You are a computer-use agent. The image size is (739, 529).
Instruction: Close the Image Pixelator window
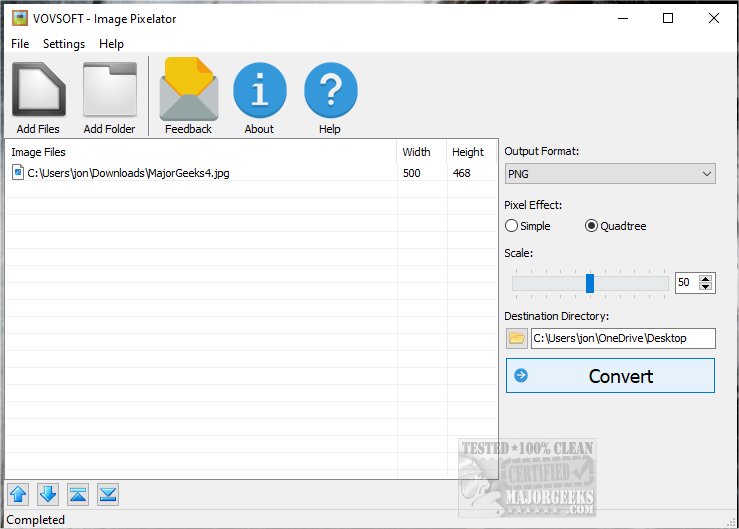point(714,18)
